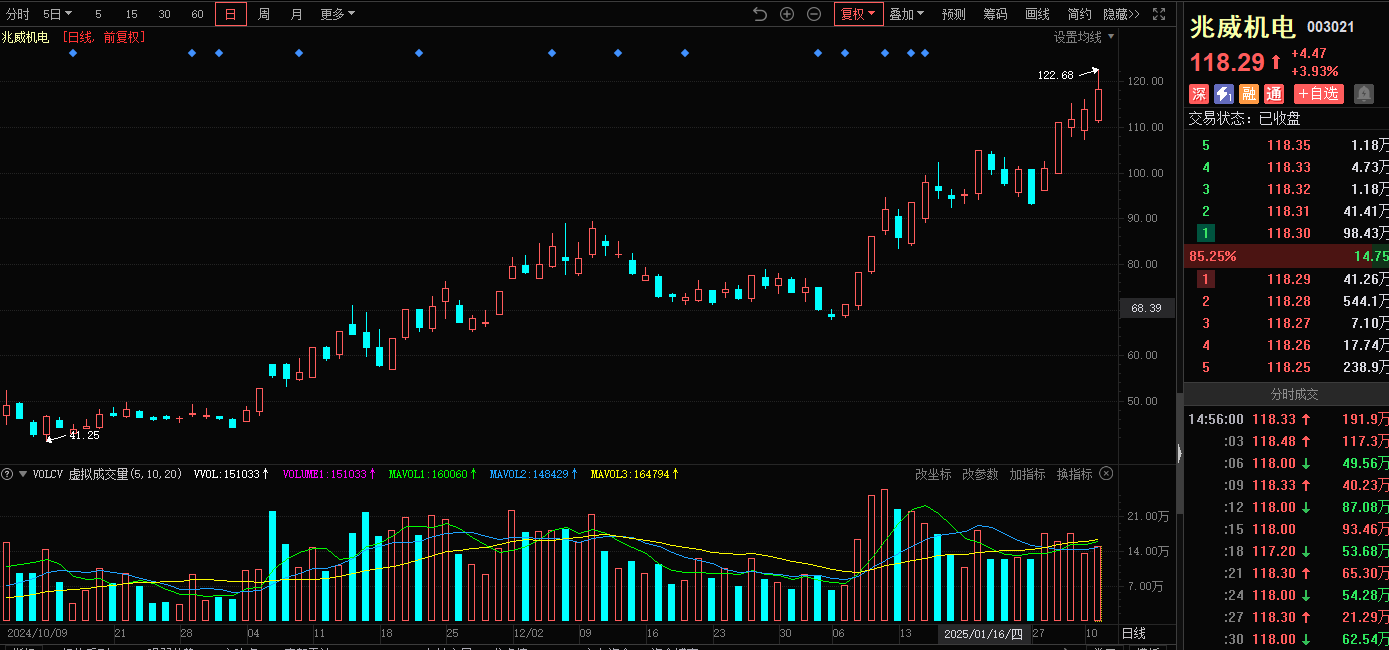Image resolution: width=1389 pixels, height=650 pixels.
Task: Enter full-screen chart mode
Action: coord(1159,14)
